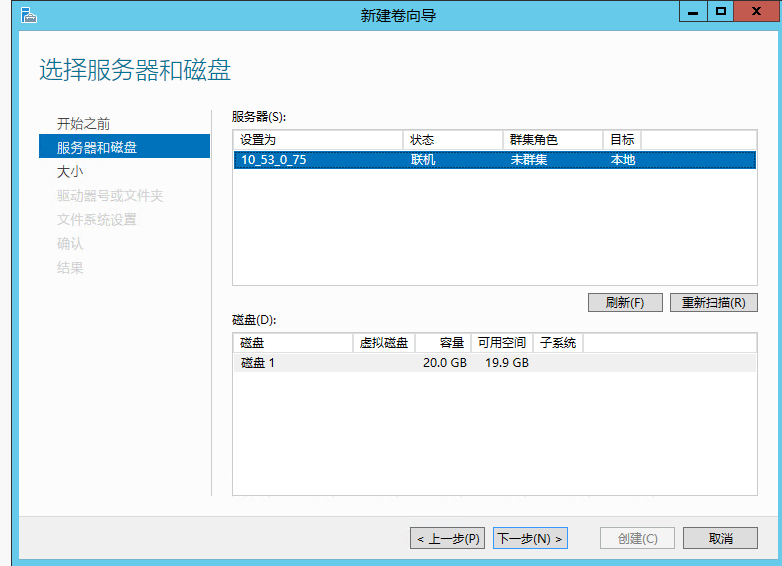Click the 重新扫描(R) button
782x566 pixels.
(714, 302)
